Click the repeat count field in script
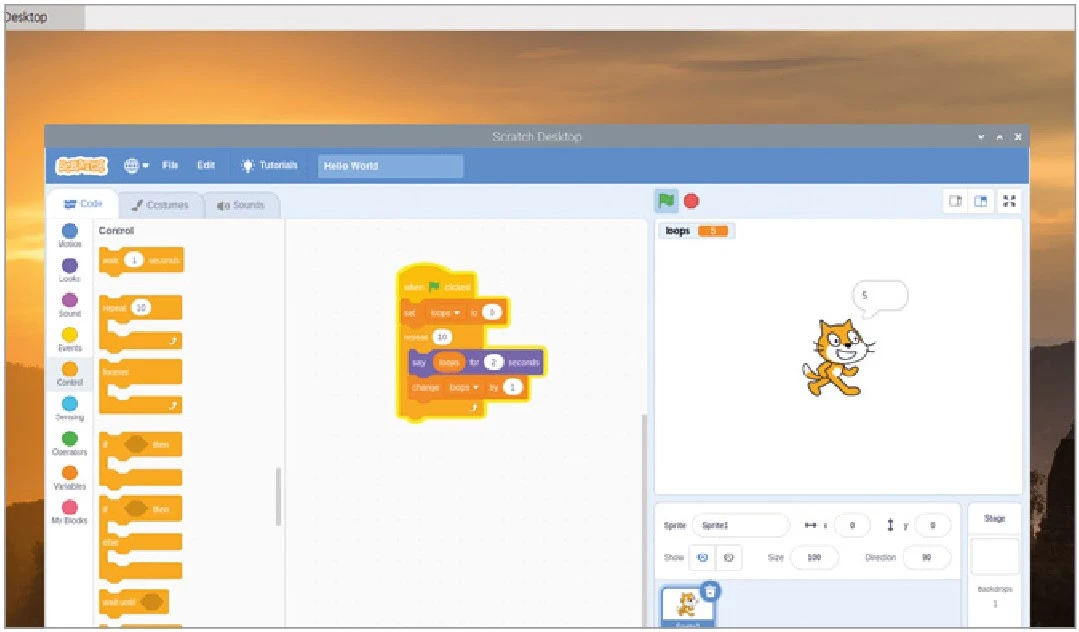Screen dimensions: 1079x632 point(442,337)
